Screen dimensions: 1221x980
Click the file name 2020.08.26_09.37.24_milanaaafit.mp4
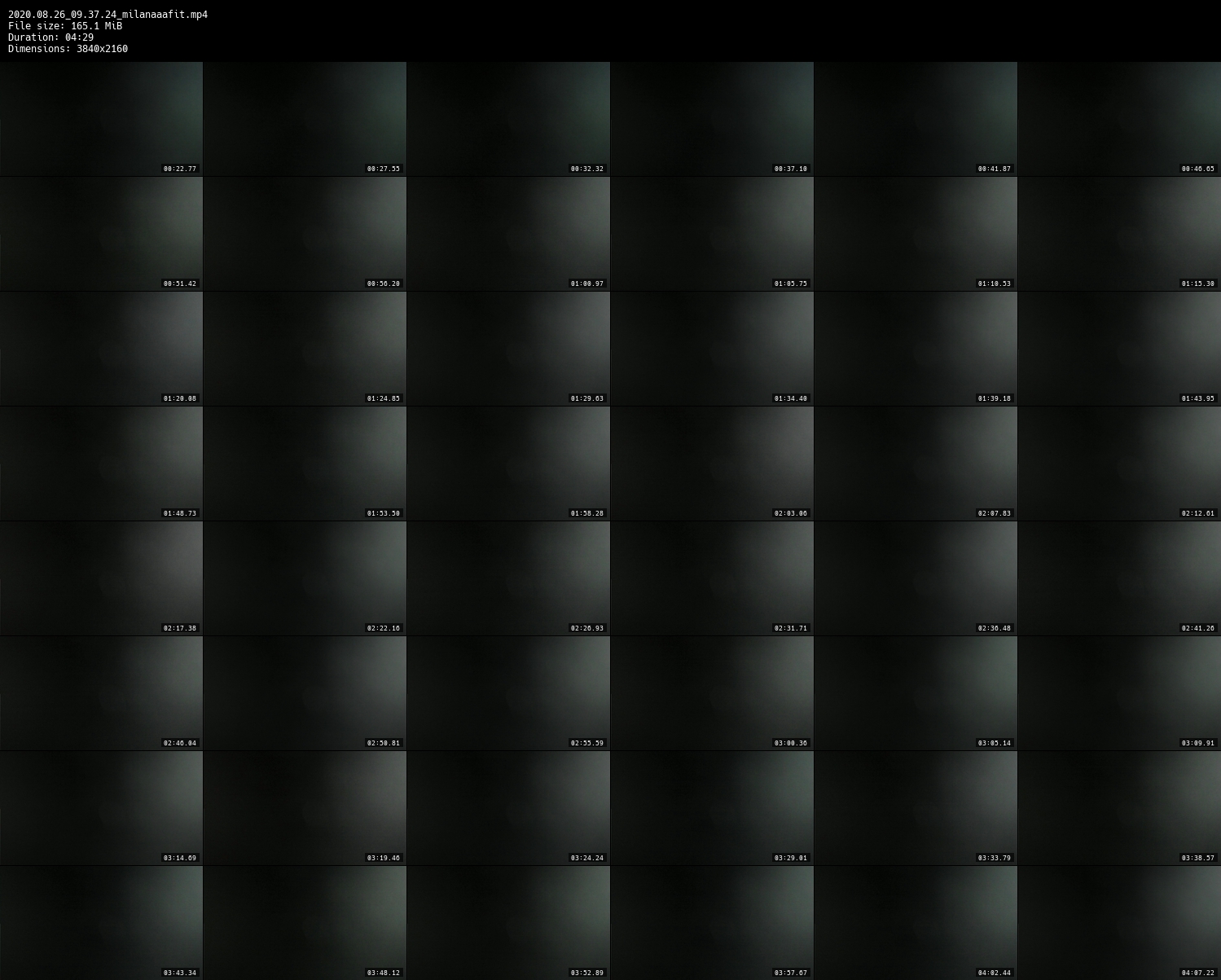108,15
